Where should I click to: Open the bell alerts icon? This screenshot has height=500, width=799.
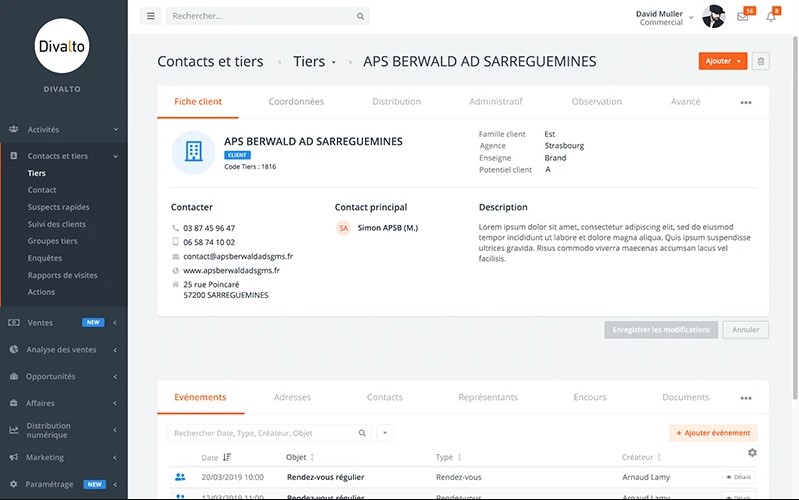pos(771,17)
